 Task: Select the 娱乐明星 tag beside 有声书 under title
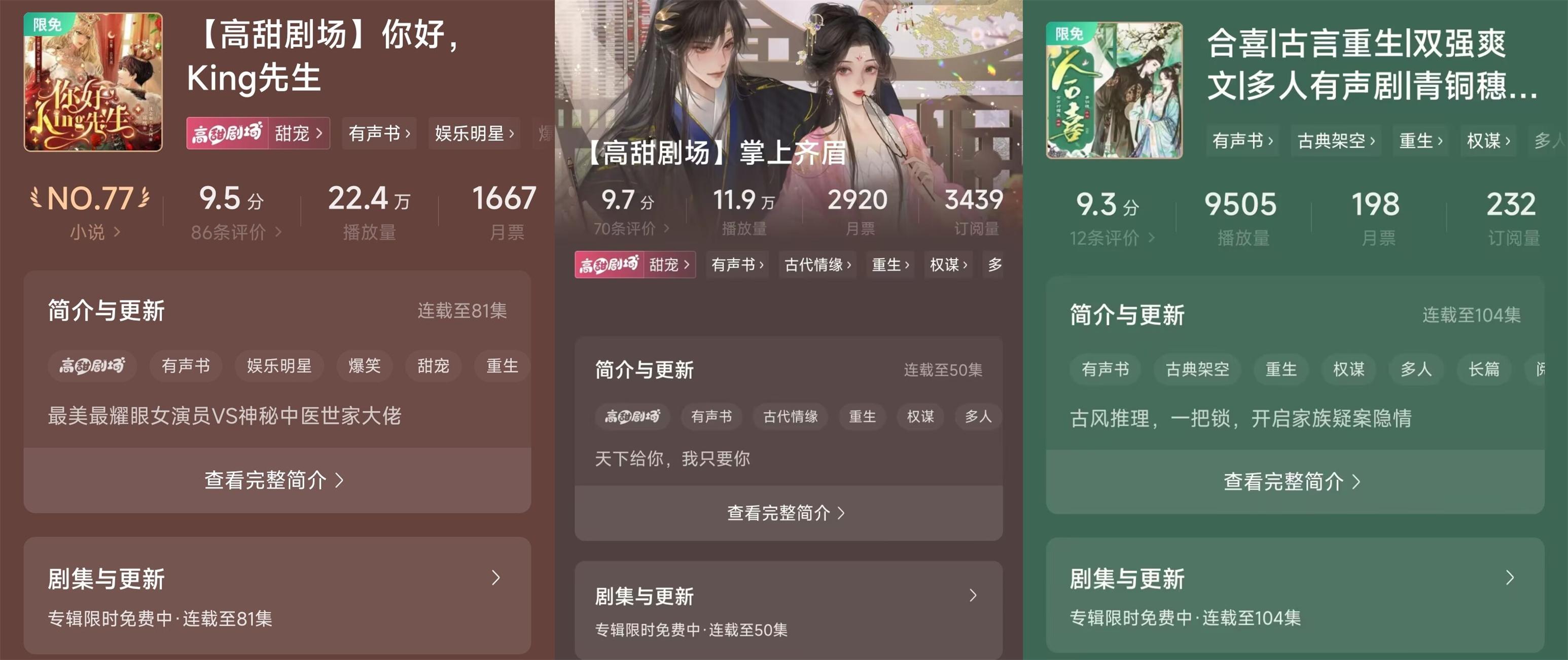[x=474, y=133]
